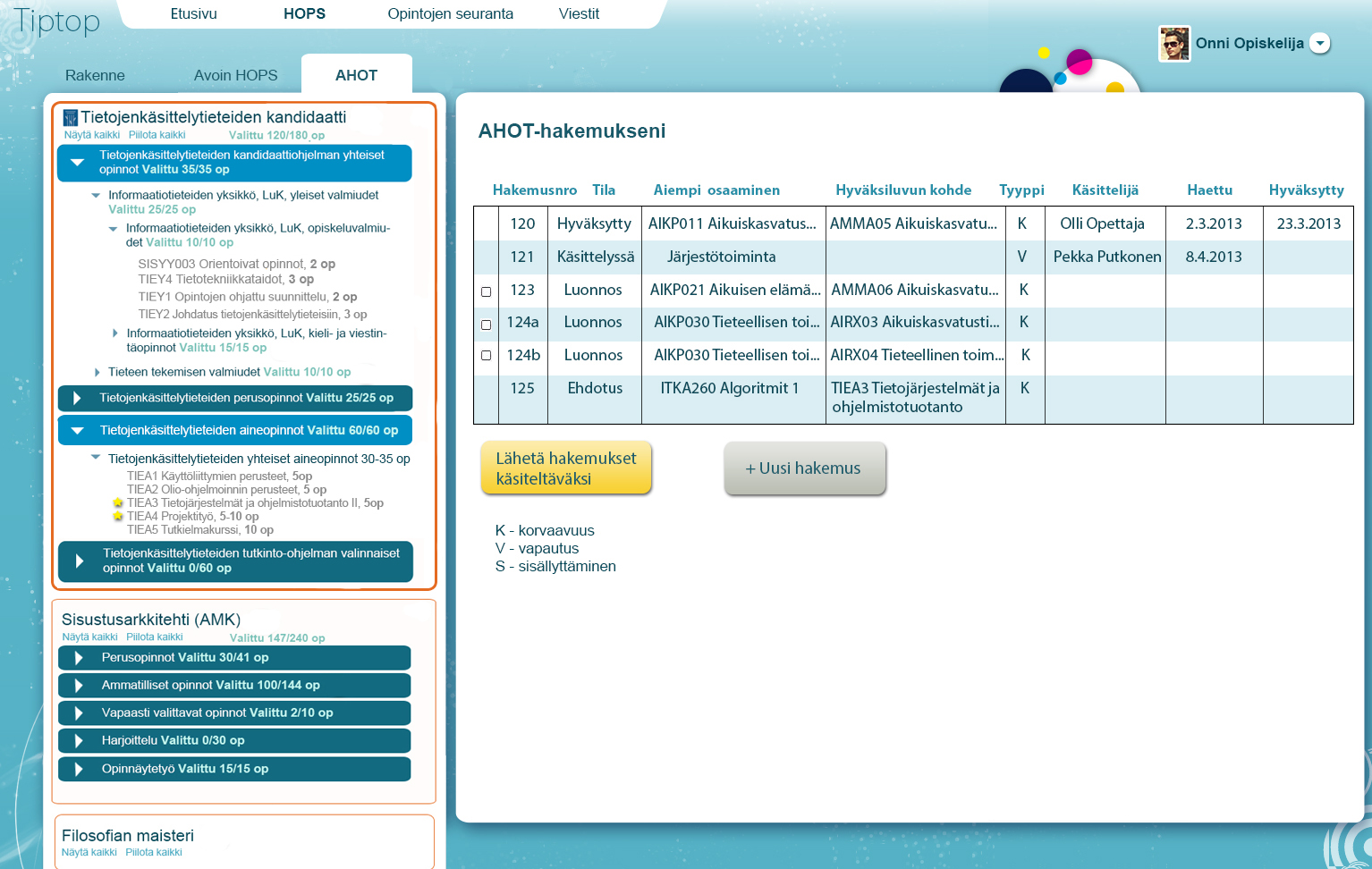Screen dimensions: 1372x869
Task: Expand Tietojenkäsittelytieteiden perusopinnot section
Action: click(77, 398)
